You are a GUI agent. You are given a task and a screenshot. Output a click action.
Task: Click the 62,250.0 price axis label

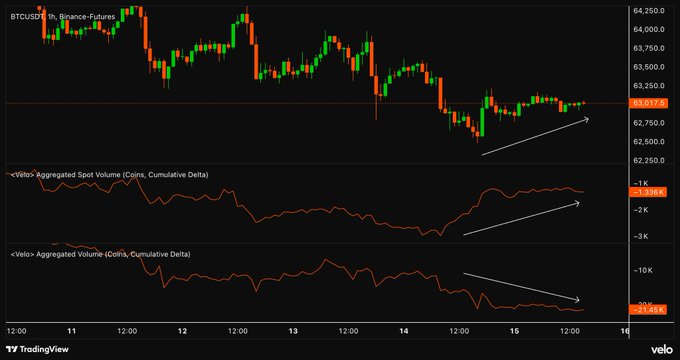pos(649,160)
